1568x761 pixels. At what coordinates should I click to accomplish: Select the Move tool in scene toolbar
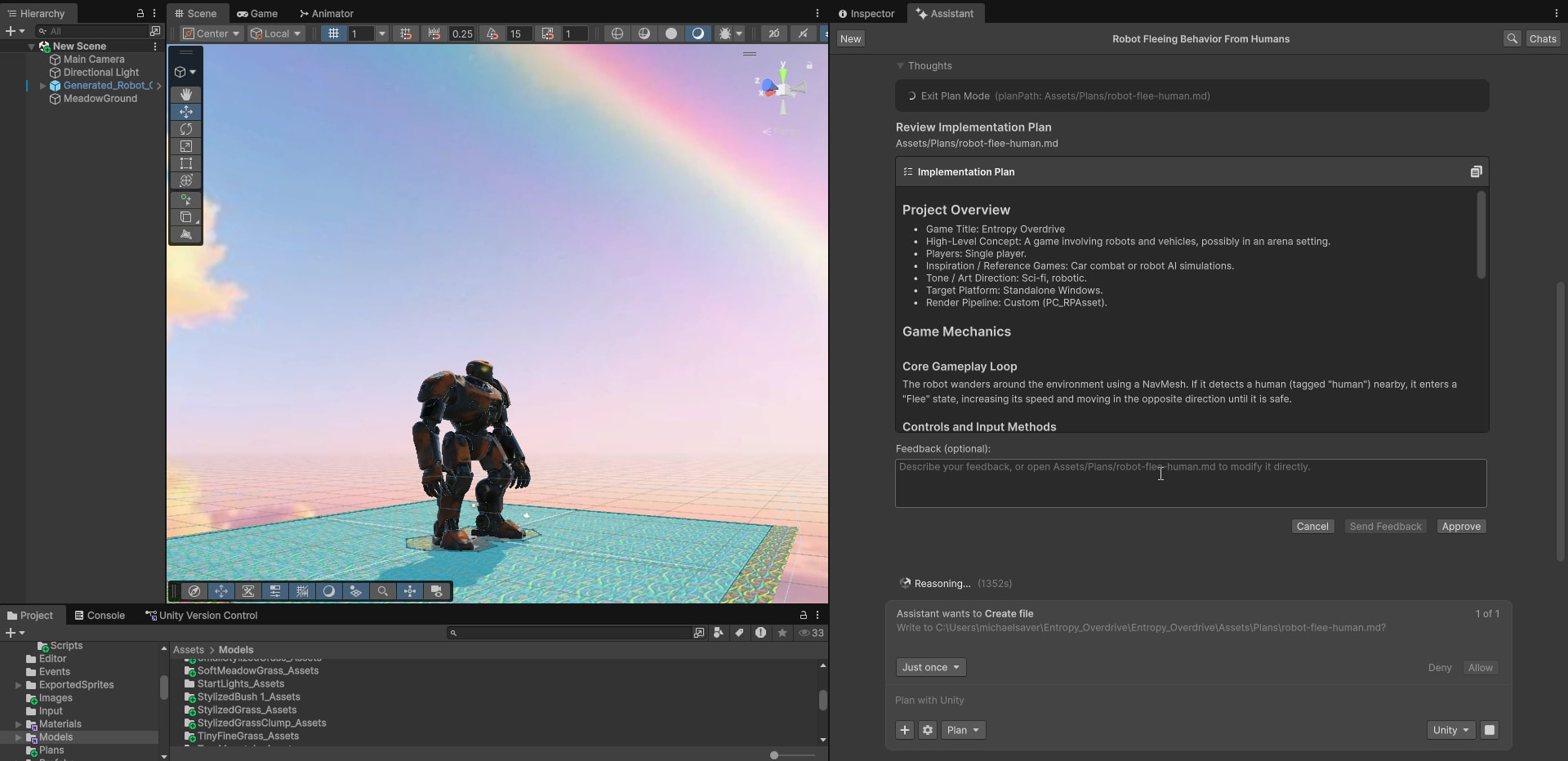click(186, 112)
